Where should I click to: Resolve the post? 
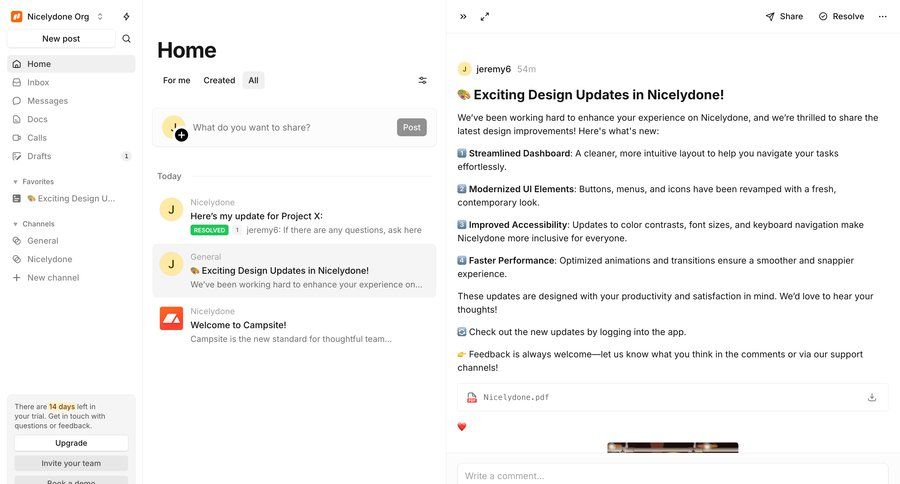pos(841,17)
